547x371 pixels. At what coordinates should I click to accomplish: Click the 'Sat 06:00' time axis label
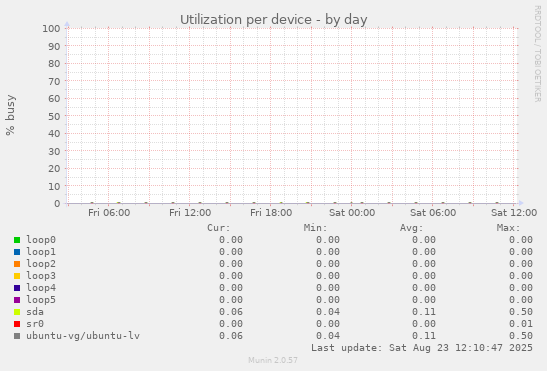[433, 213]
